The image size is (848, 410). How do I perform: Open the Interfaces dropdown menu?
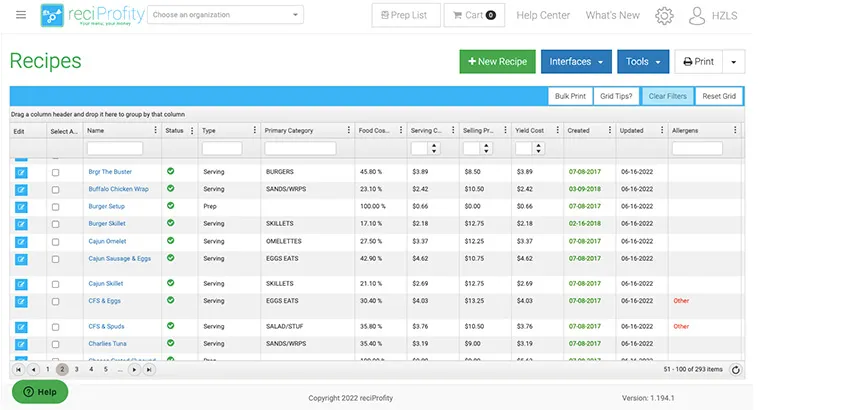(576, 62)
